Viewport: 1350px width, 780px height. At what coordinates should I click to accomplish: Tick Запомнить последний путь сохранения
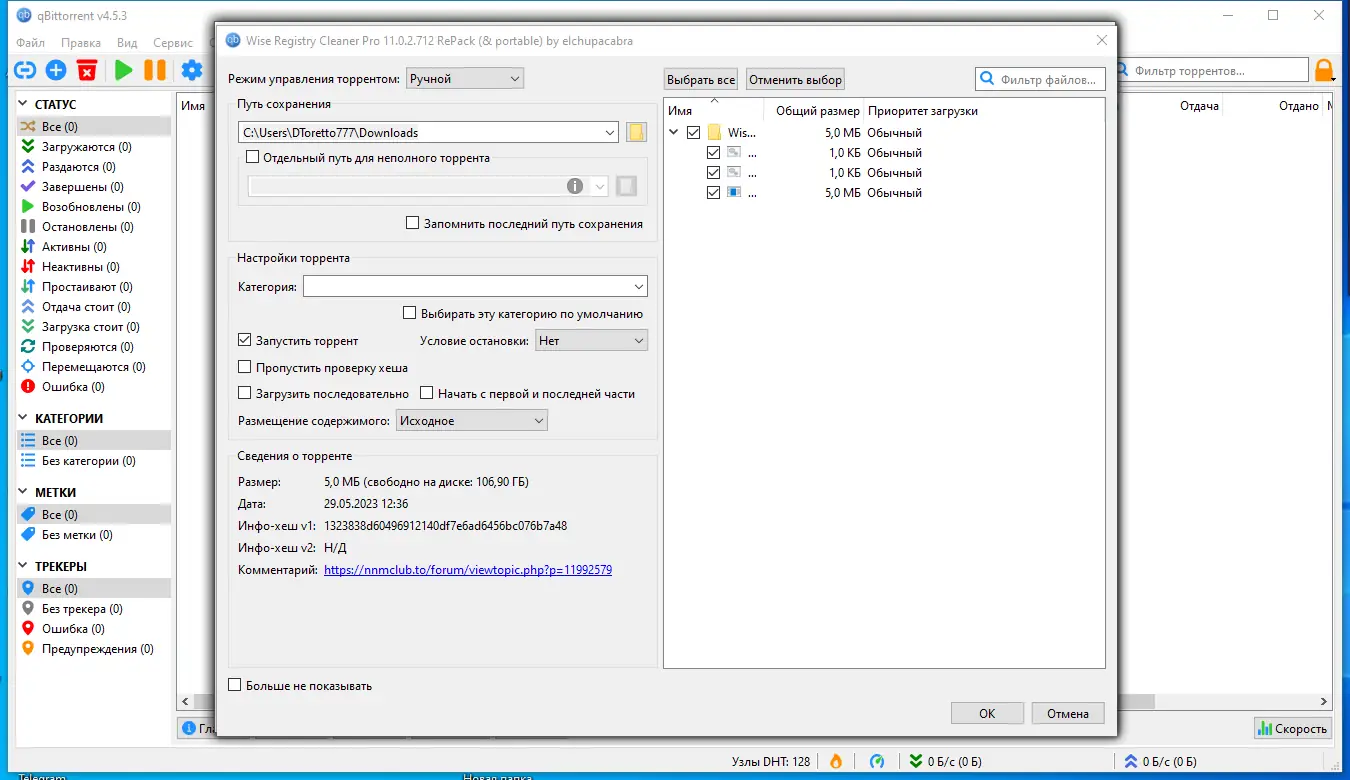pos(412,224)
